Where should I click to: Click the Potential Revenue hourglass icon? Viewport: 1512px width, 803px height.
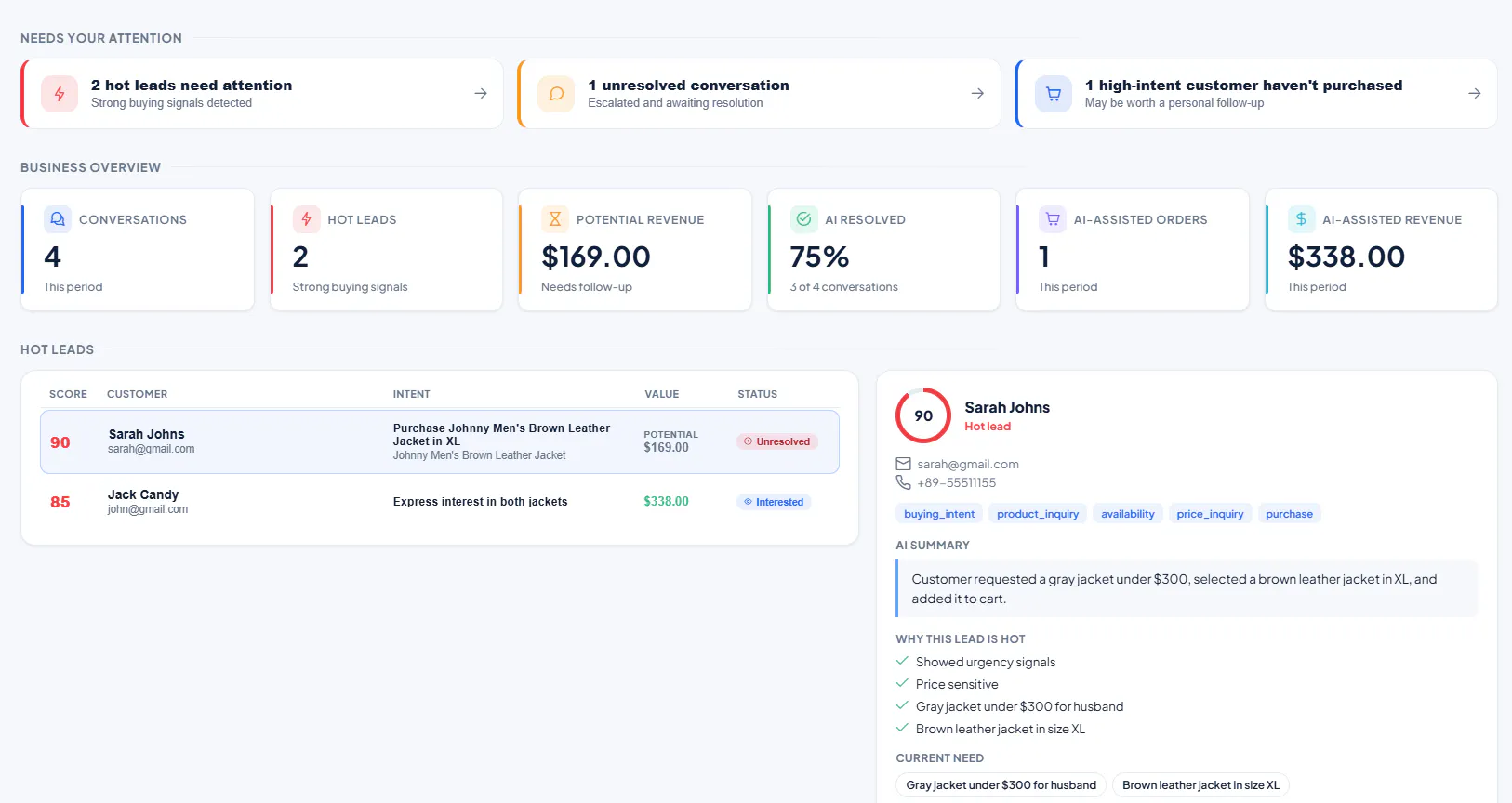(555, 219)
